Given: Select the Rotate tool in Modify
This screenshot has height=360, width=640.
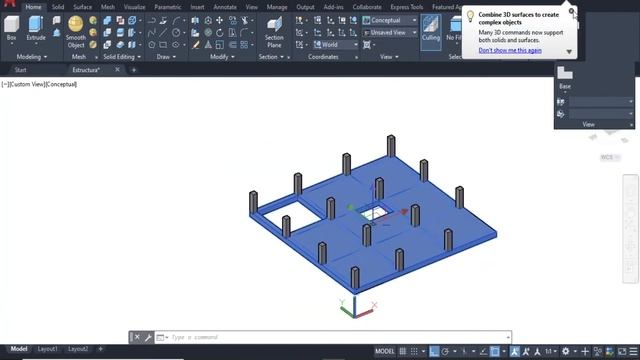Looking at the screenshot, I should pos(220,32).
